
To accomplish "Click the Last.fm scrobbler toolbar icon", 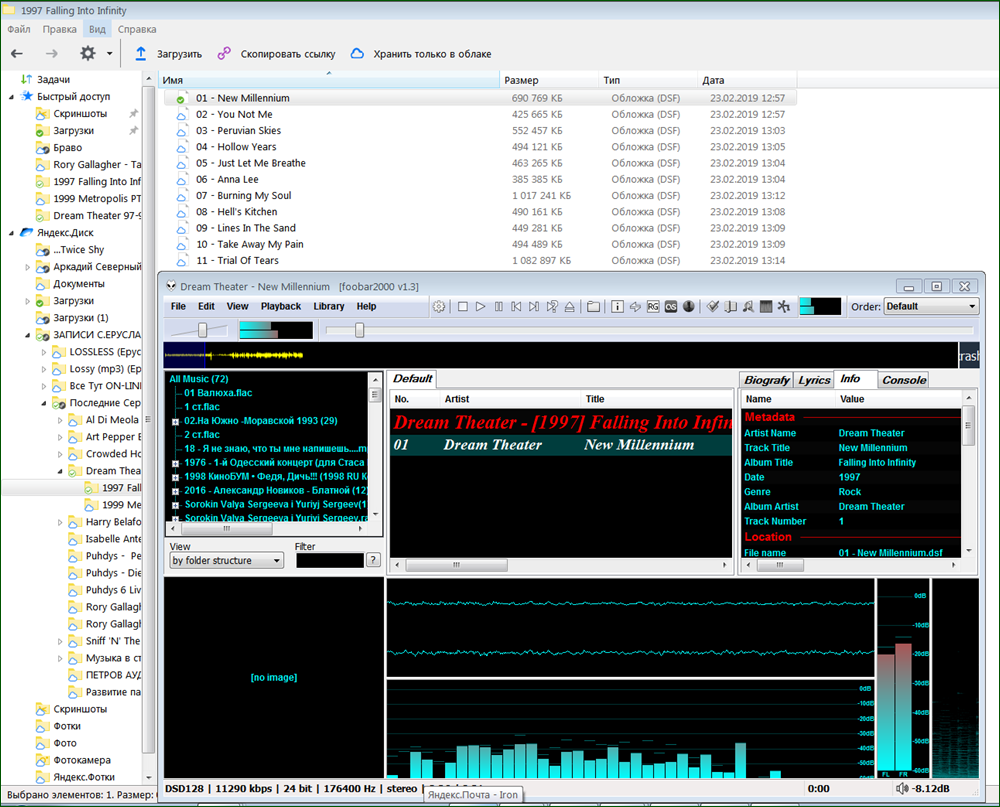I will pyautogui.click(x=671, y=307).
